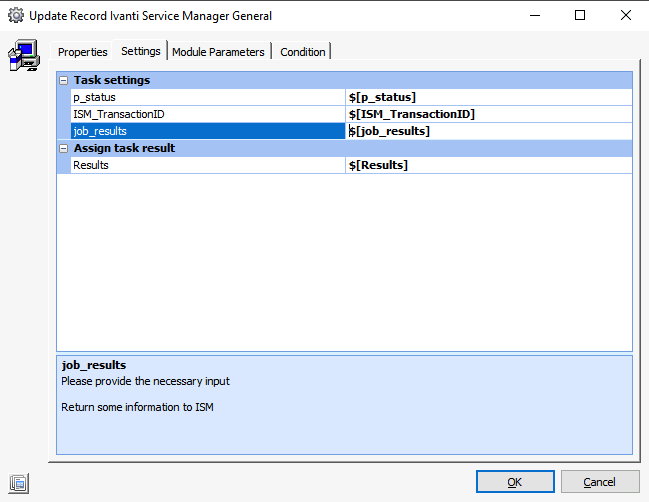Select the Results row label

click(x=208, y=165)
